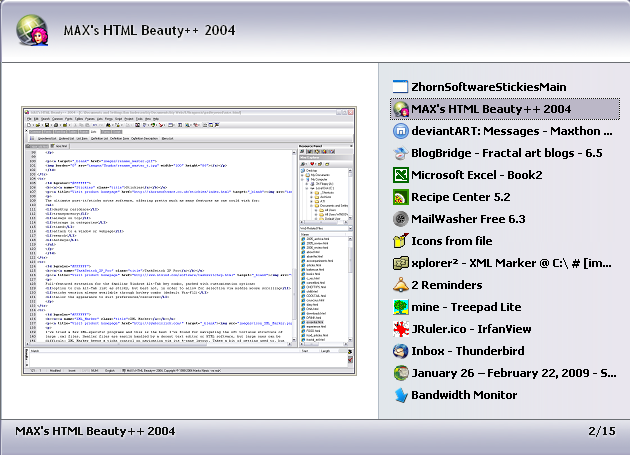
Task: Switch to mine - Treepad Lite
Action: coord(466,307)
